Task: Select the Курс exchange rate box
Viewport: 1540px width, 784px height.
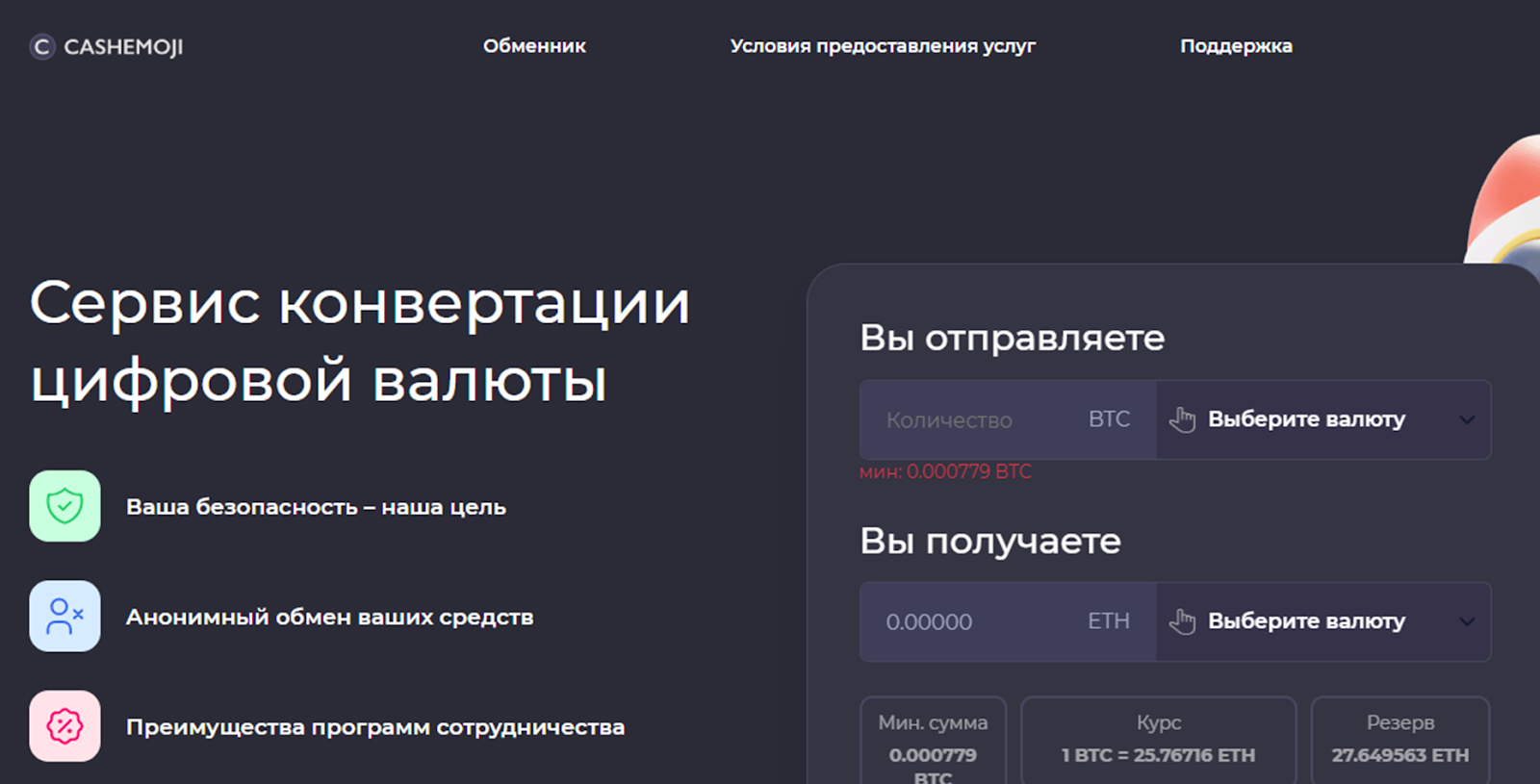Action: pyautogui.click(x=1158, y=739)
